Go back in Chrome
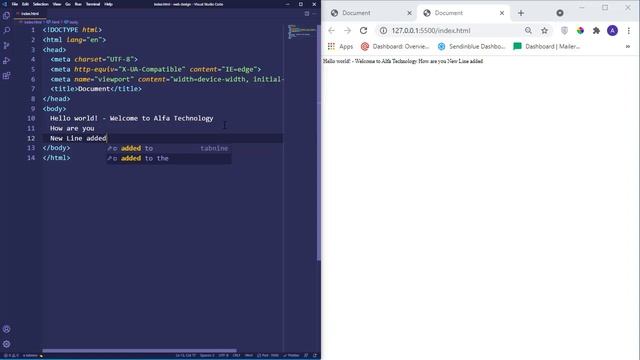This screenshot has width=640, height=360. pyautogui.click(x=331, y=31)
